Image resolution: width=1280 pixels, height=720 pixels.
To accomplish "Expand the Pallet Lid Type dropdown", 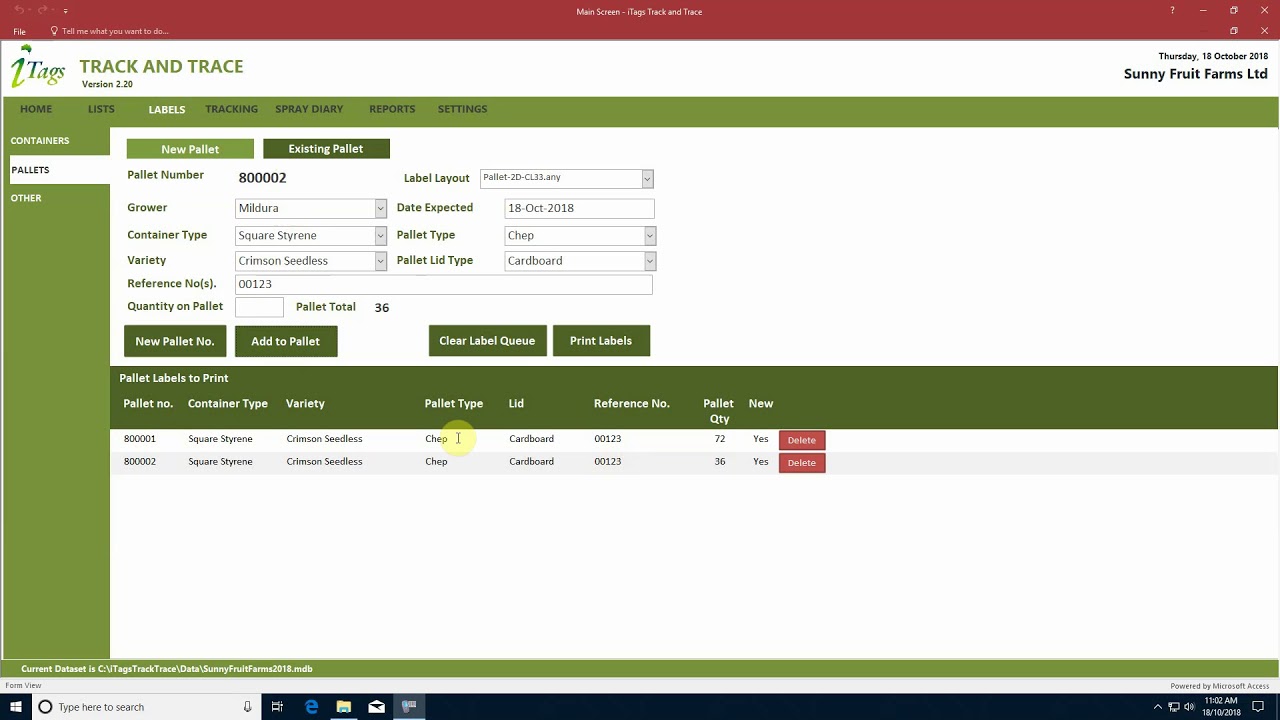I will point(649,261).
